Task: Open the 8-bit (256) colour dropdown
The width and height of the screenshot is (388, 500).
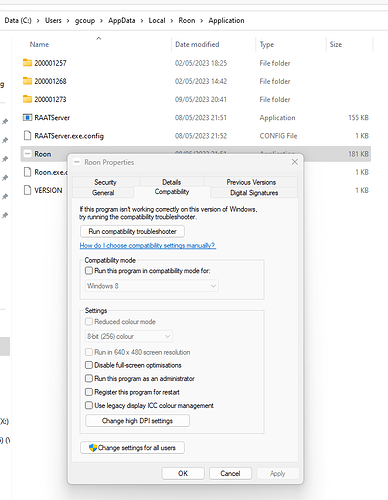Action: coord(129,336)
